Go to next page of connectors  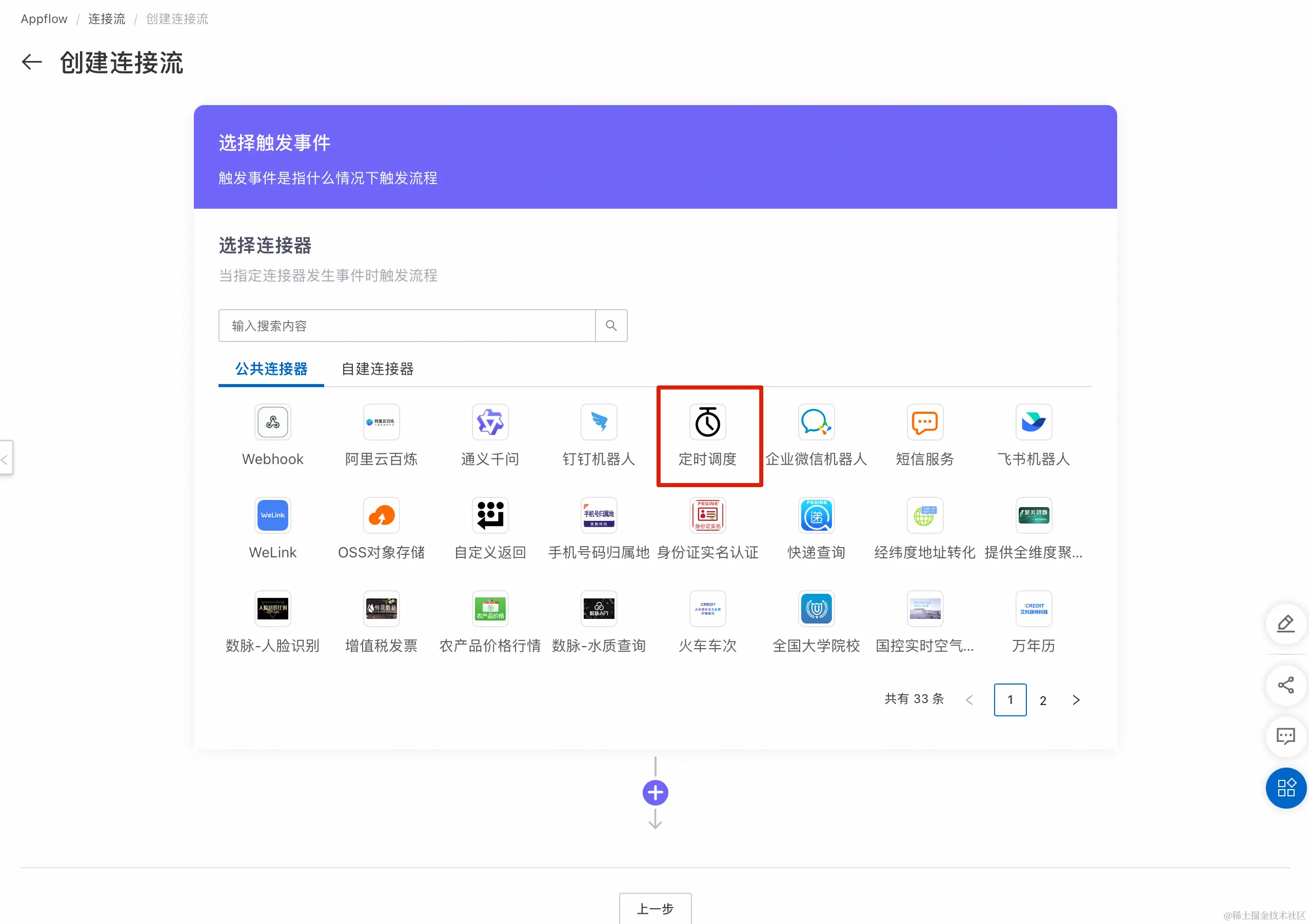[1076, 700]
